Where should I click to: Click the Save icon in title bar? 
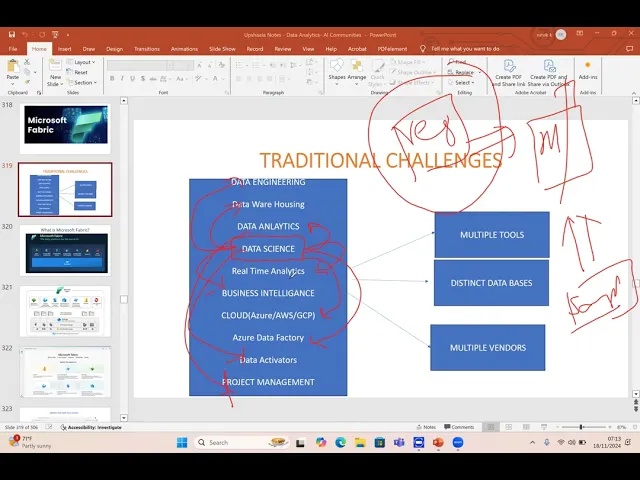[12, 35]
